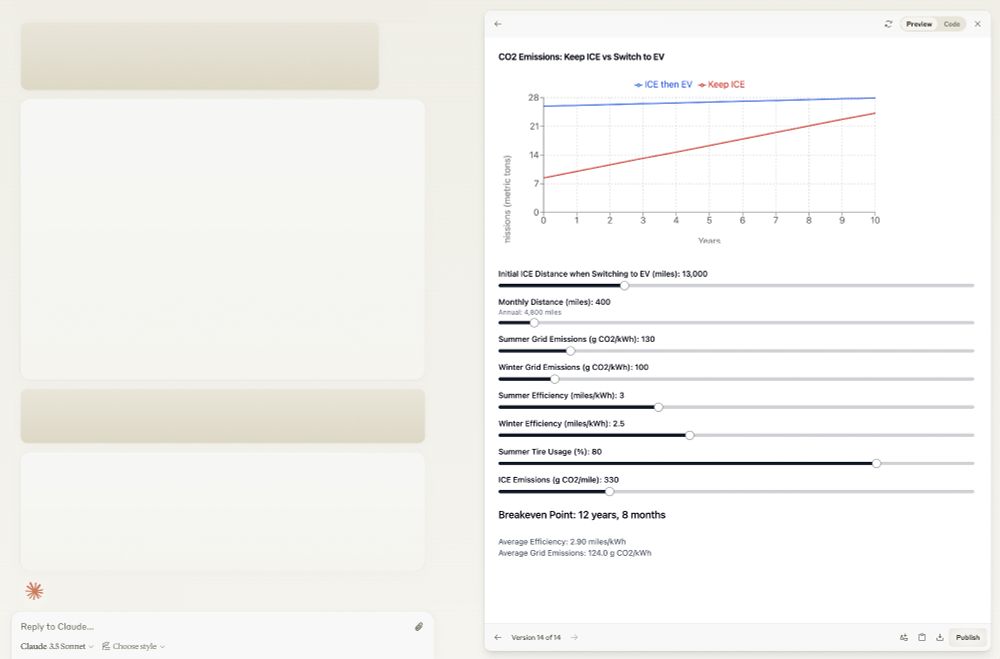The width and height of the screenshot is (1000, 659).
Task: Click the back arrow above the artifact
Action: (498, 23)
